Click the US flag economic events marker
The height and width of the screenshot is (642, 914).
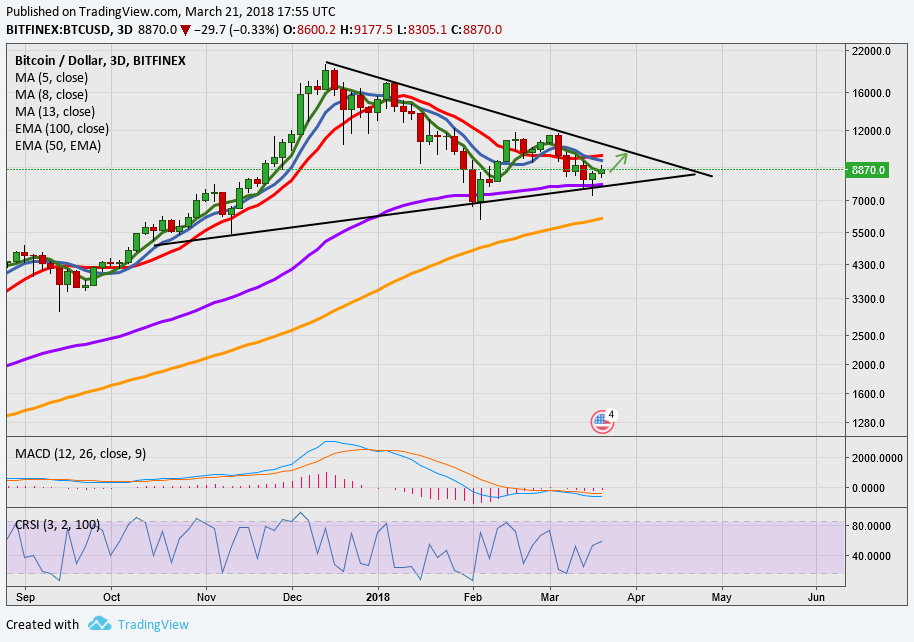coord(602,422)
